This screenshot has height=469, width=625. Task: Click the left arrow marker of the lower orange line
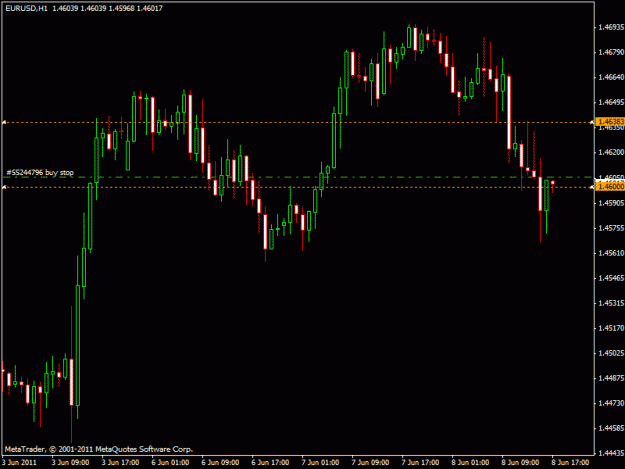(x=4, y=187)
